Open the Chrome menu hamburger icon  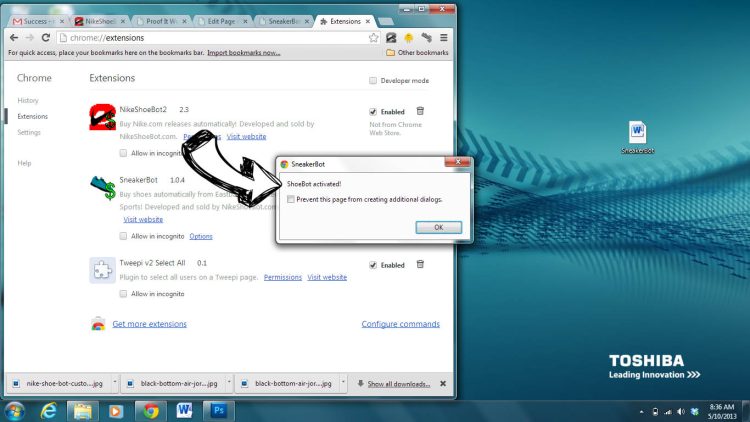[443, 37]
